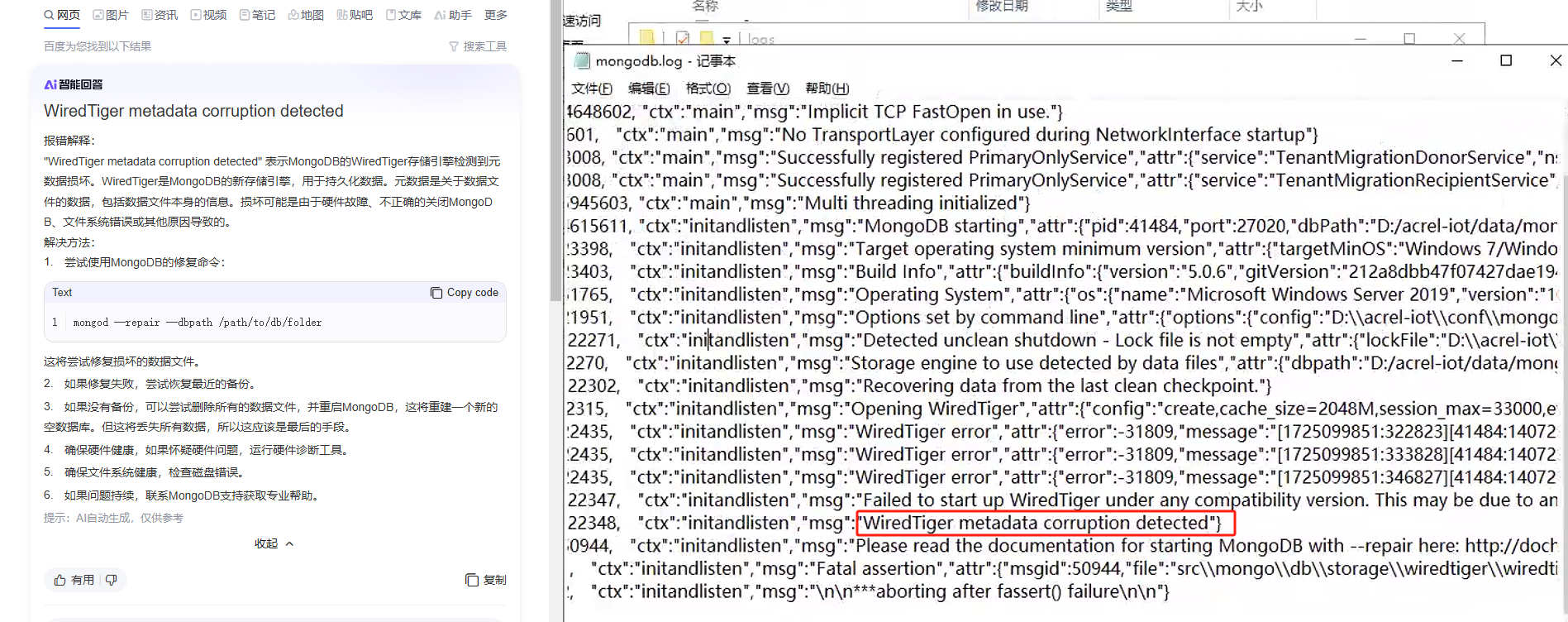Click the thumbs-up 有用 button
1568x622 pixels.
[74, 580]
